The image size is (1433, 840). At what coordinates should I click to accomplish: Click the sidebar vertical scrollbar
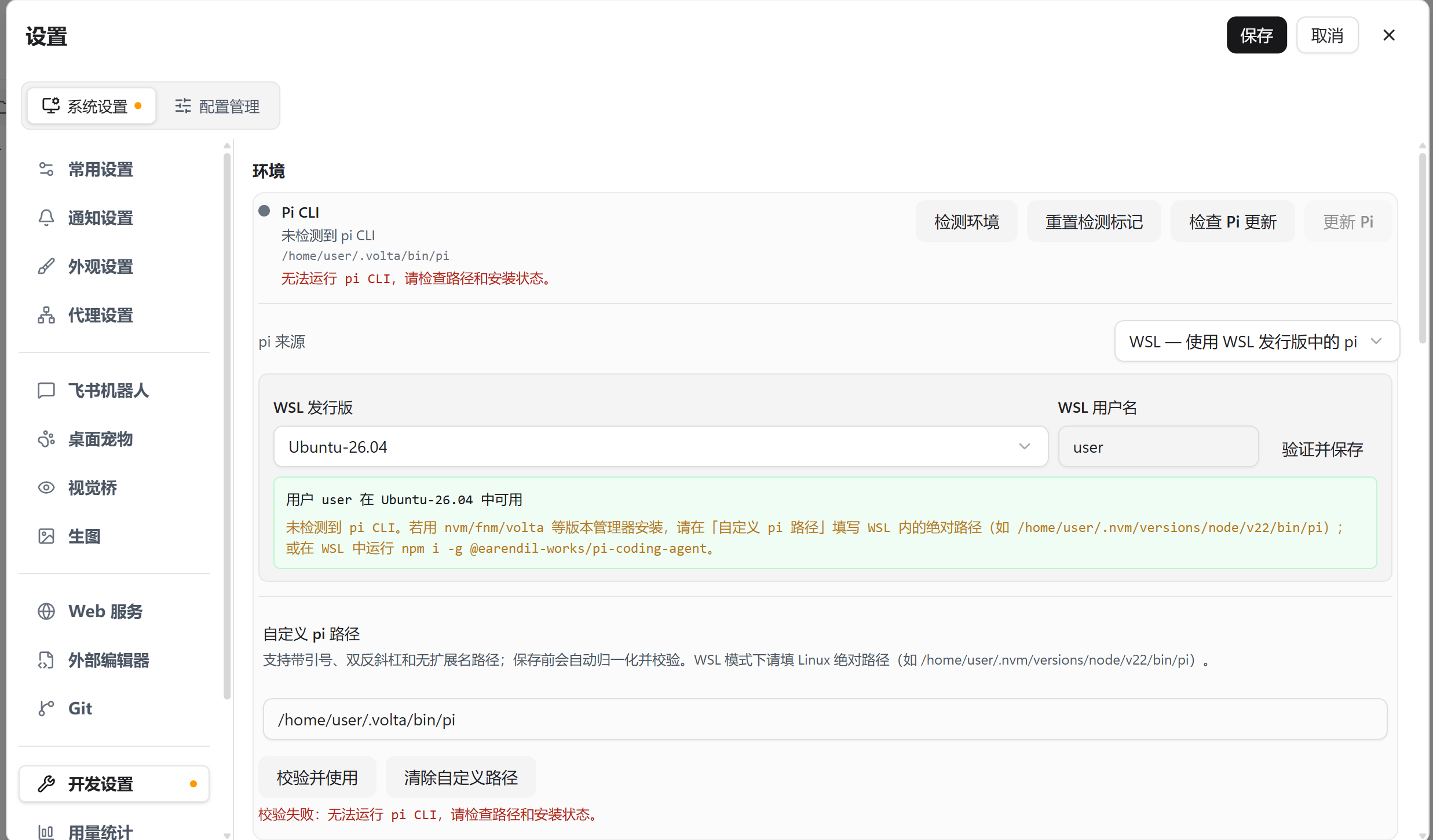point(227,425)
